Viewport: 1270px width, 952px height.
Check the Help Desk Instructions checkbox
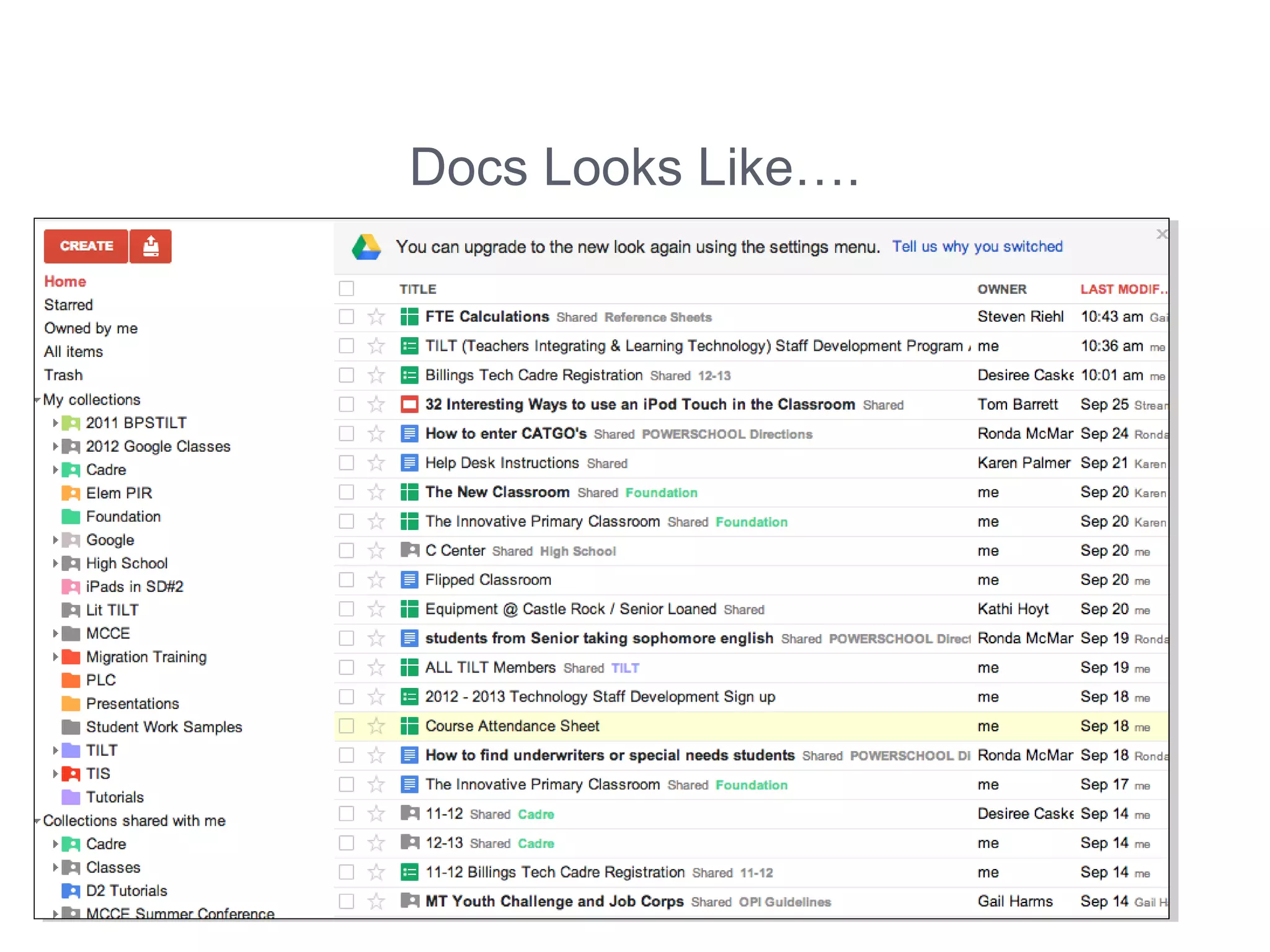[x=347, y=463]
